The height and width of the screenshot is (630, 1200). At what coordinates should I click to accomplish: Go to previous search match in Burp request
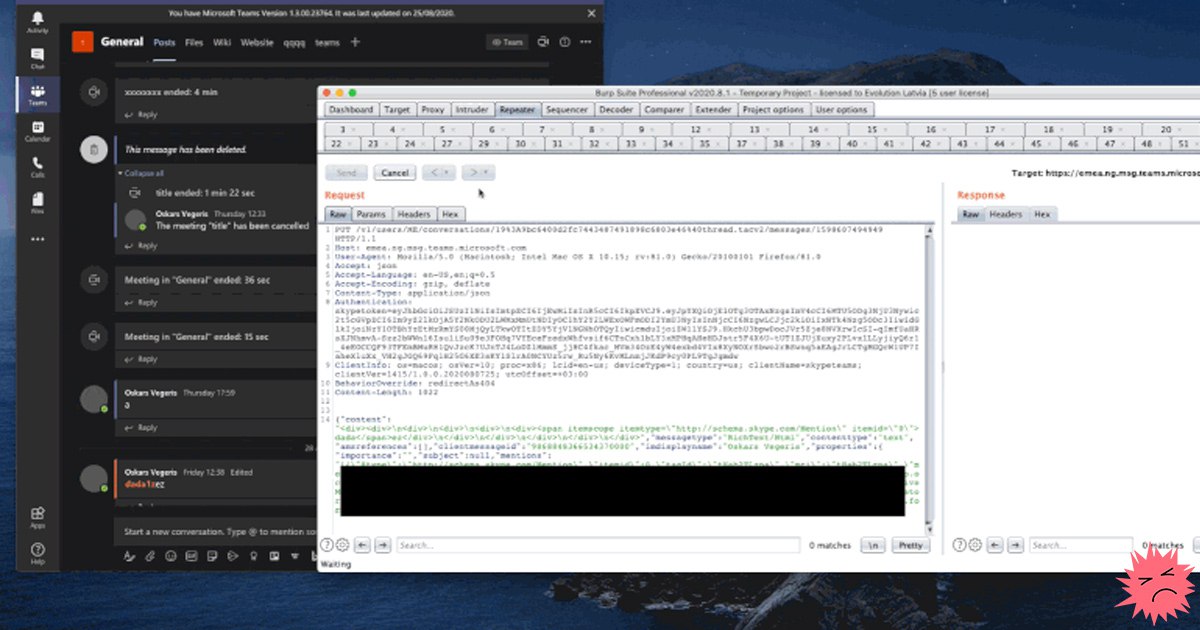[x=362, y=545]
